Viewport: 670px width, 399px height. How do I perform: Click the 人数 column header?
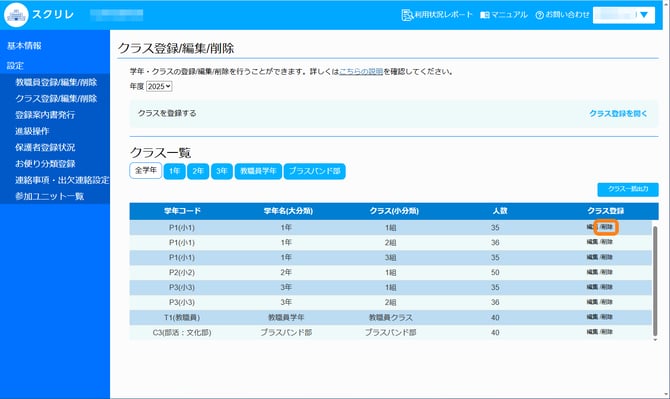point(500,211)
